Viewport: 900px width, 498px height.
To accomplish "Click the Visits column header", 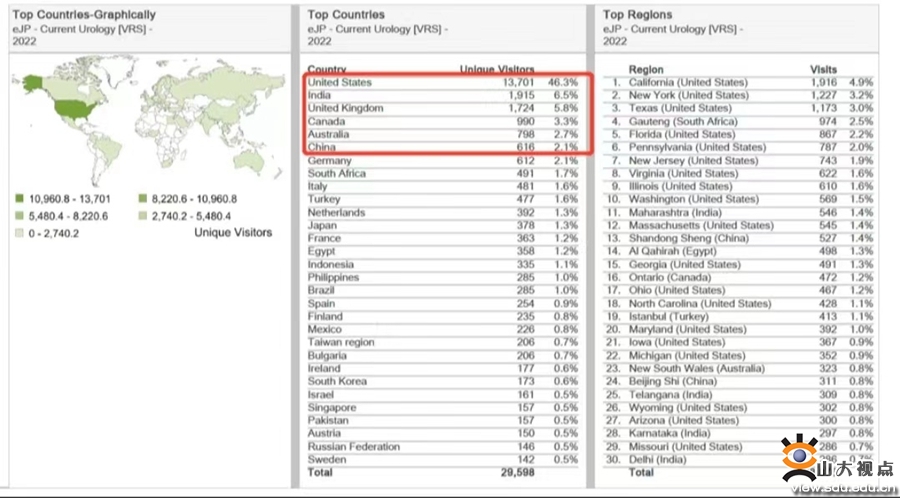I will 823,69.
